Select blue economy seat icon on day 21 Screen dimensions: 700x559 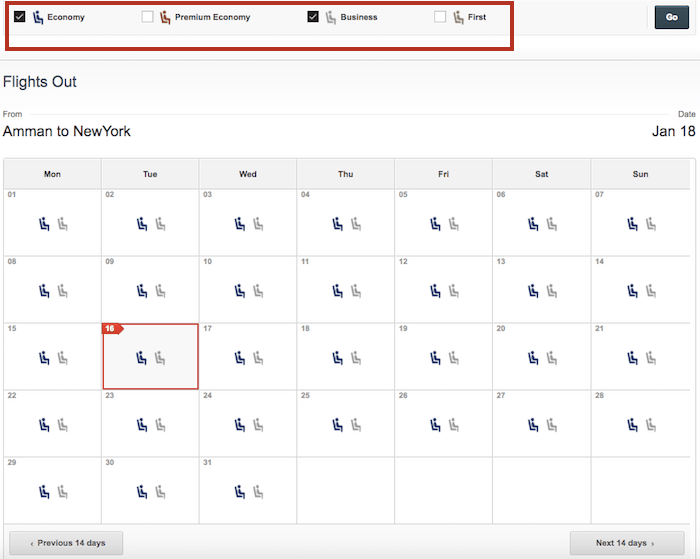[x=632, y=358]
